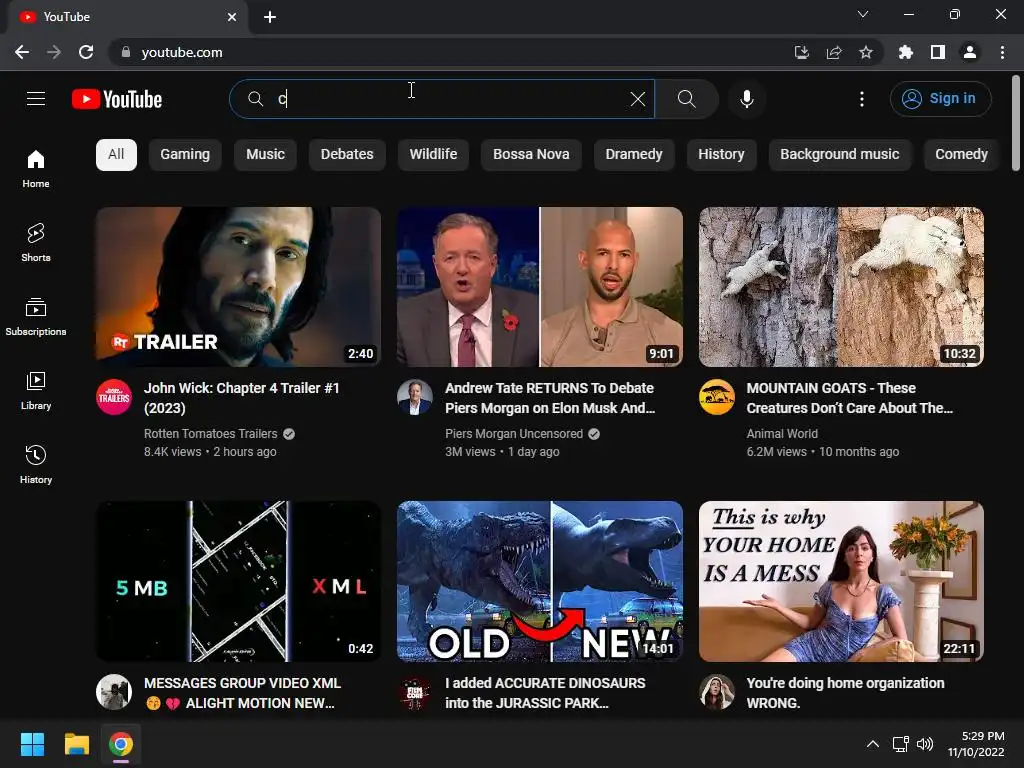Reload the page
The image size is (1024, 768).
(x=86, y=52)
